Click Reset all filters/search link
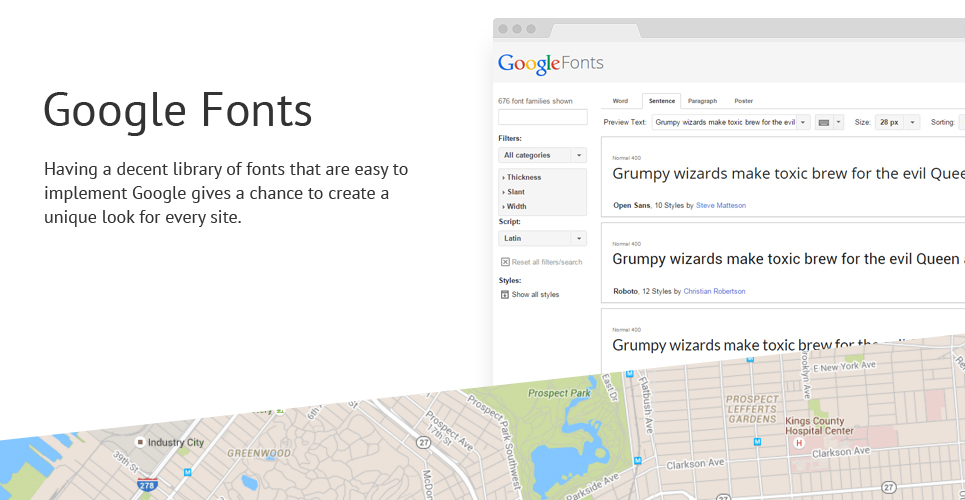Image resolution: width=965 pixels, height=500 pixels. (x=547, y=262)
